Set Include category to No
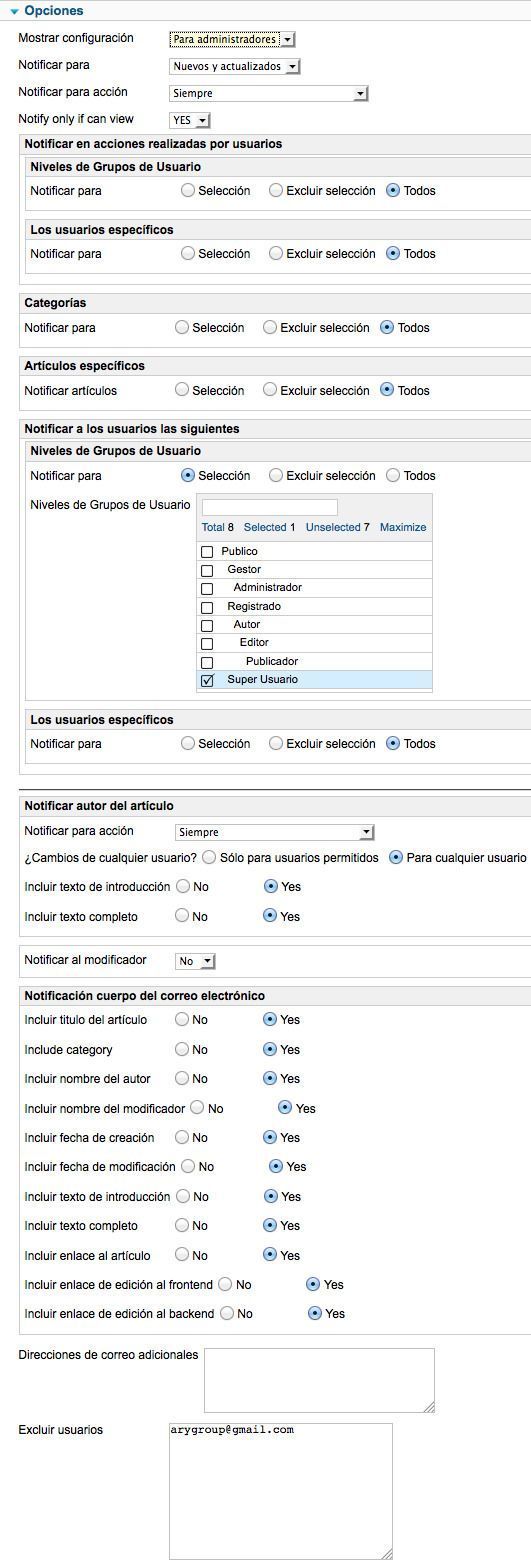Image resolution: width=531 pixels, height=1564 pixels. 182,1049
